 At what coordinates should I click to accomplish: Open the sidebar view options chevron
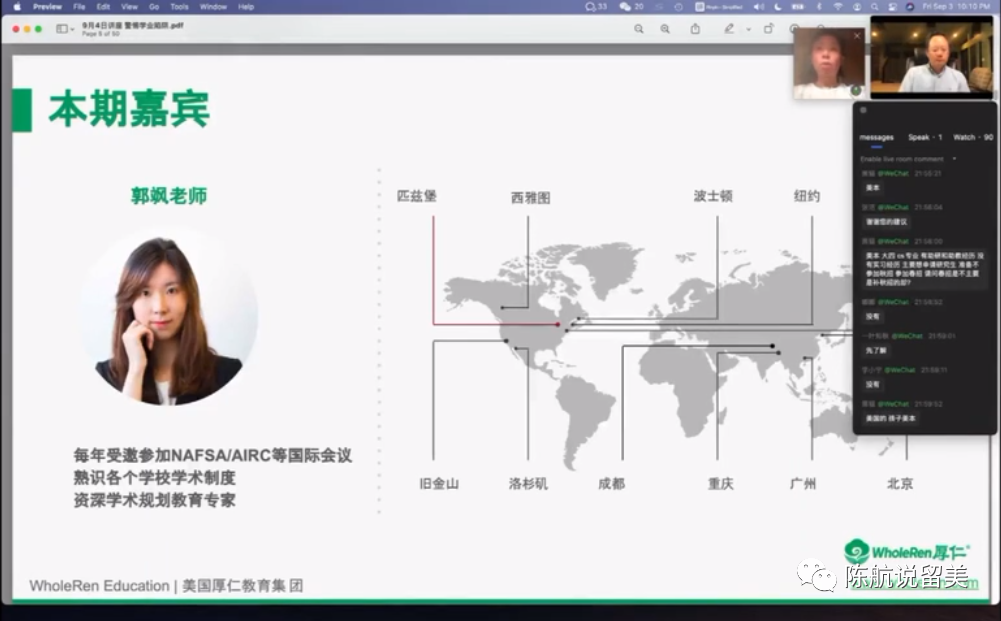tap(73, 29)
